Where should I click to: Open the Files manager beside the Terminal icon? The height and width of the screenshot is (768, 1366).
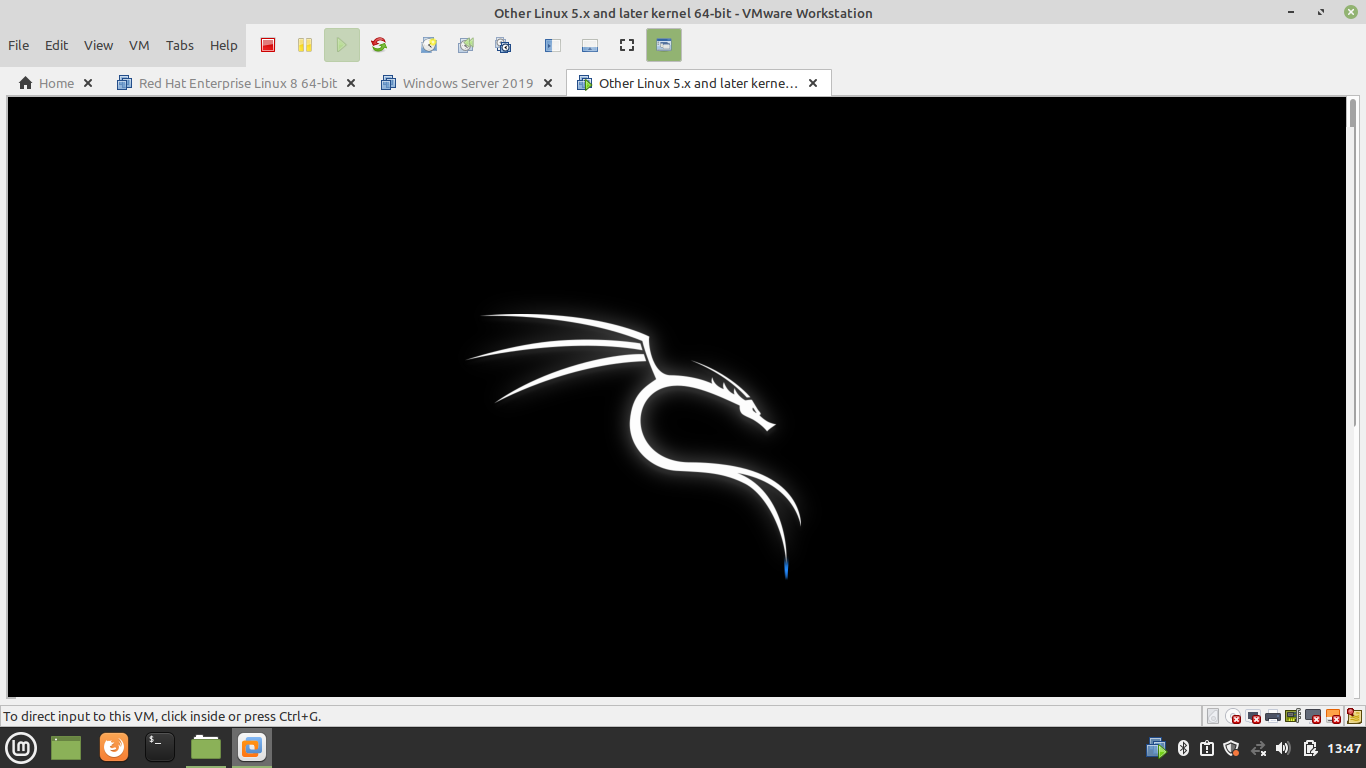(x=206, y=747)
